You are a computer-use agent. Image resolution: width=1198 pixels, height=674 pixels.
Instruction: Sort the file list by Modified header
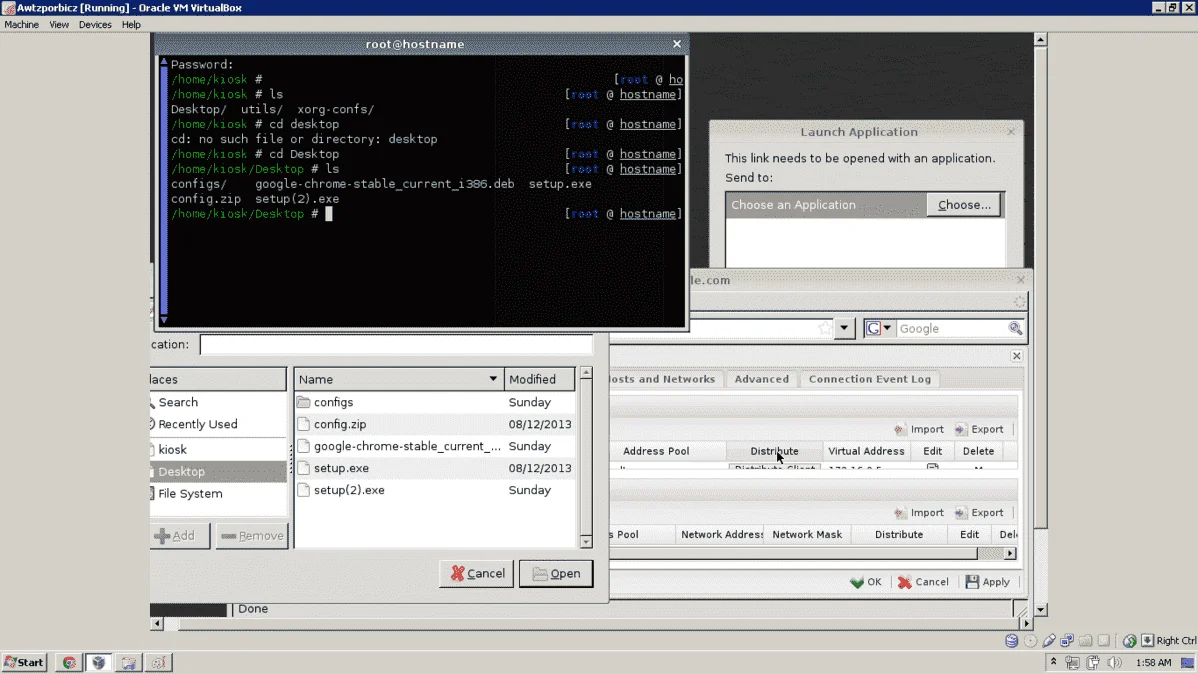pyautogui.click(x=539, y=379)
